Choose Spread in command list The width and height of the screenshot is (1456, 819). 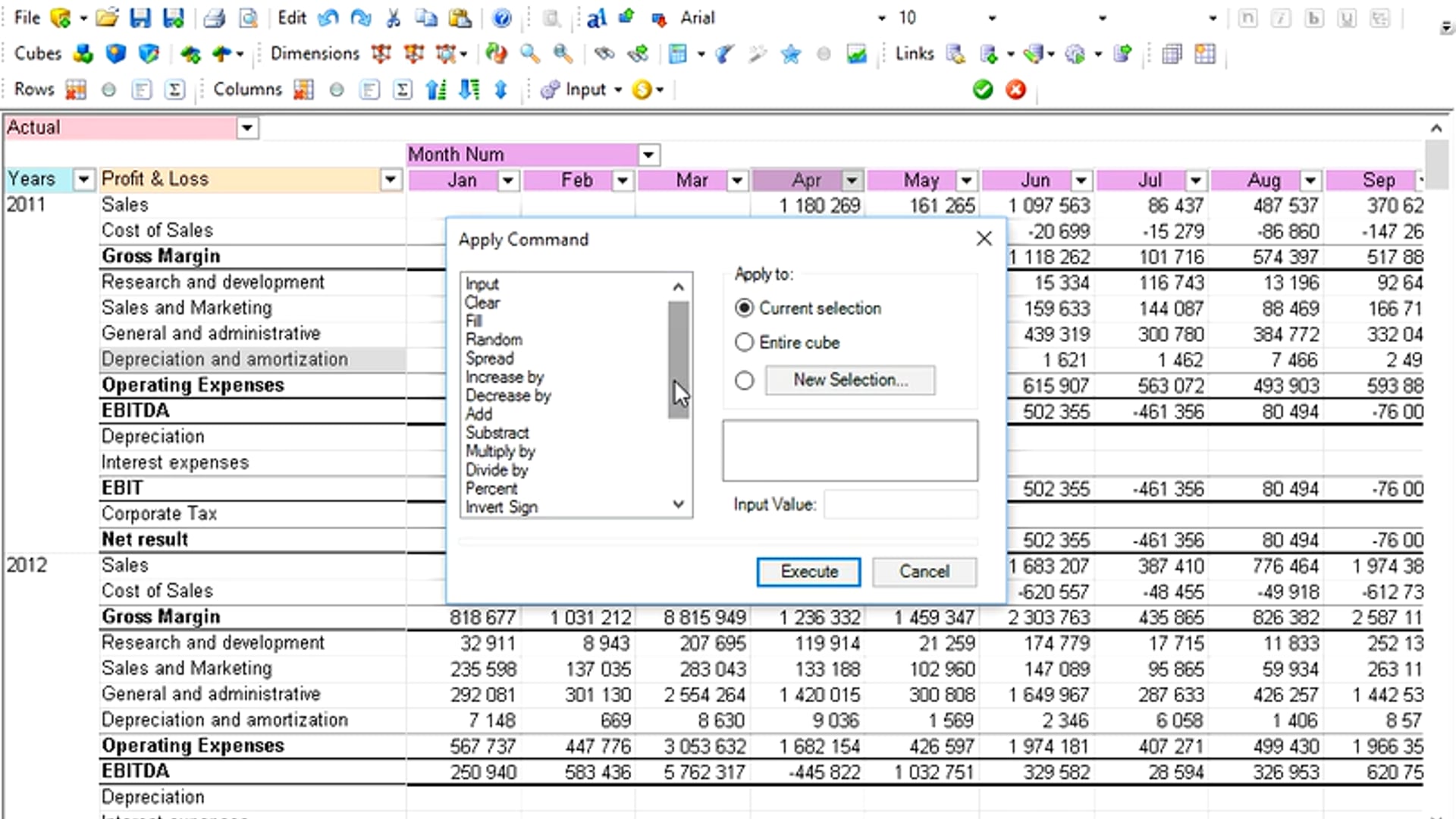point(490,358)
